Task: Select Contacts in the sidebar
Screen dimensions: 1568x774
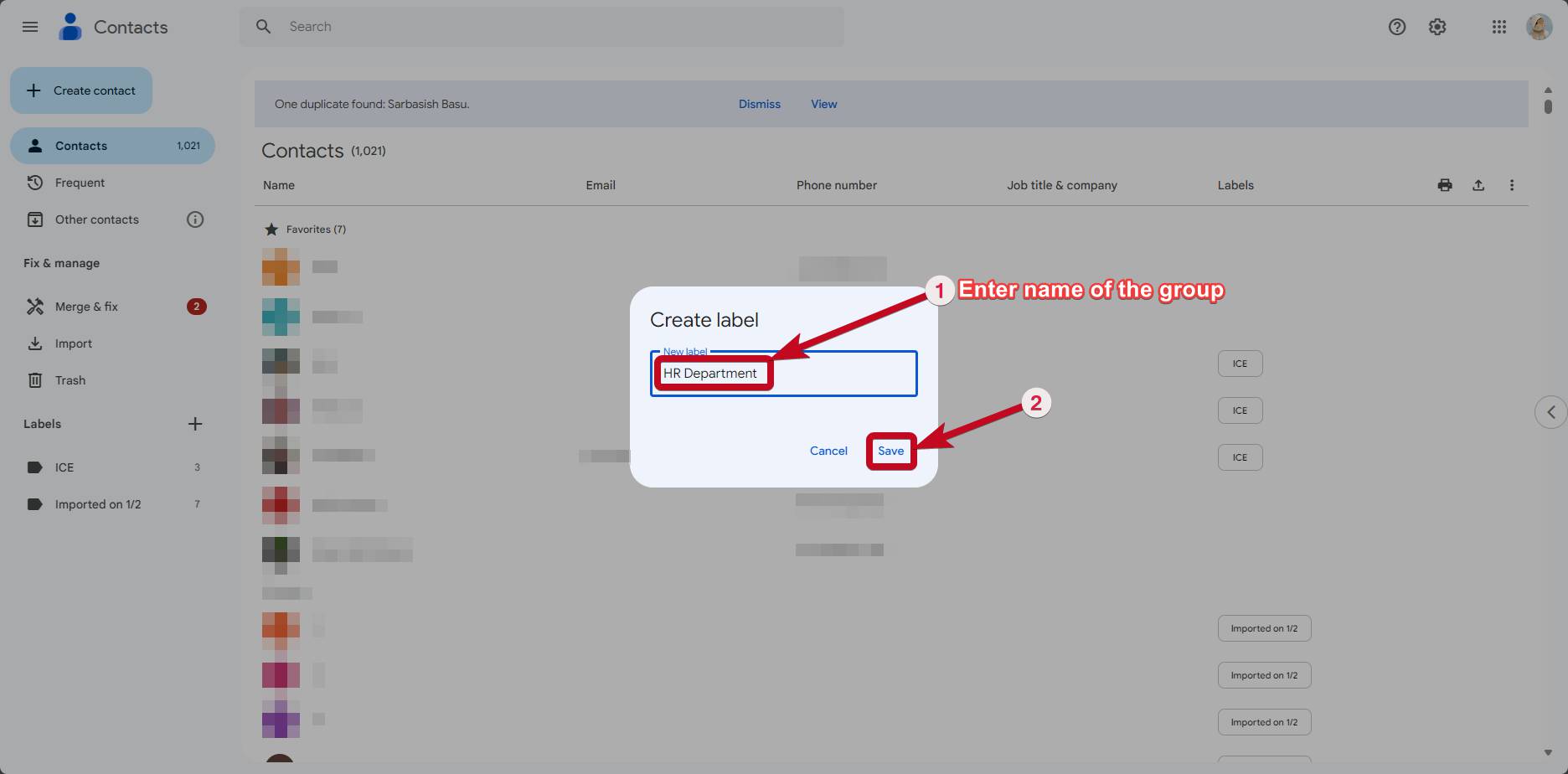Action: pos(112,146)
